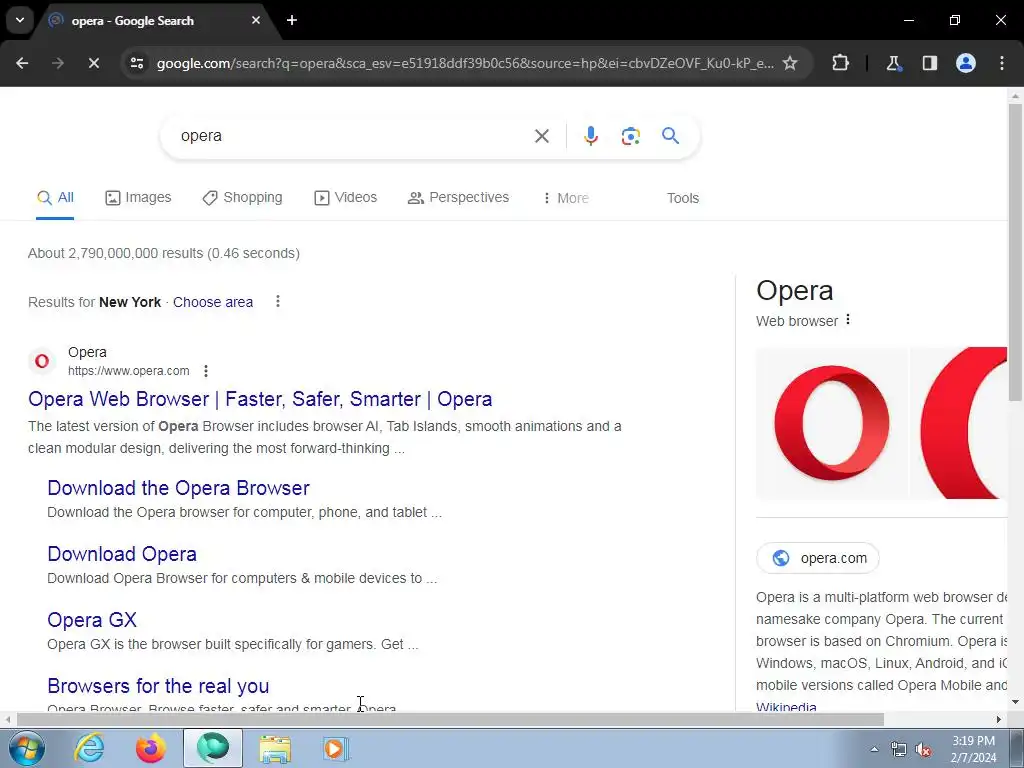
Task: Click the muted volume tray icon
Action: (923, 749)
